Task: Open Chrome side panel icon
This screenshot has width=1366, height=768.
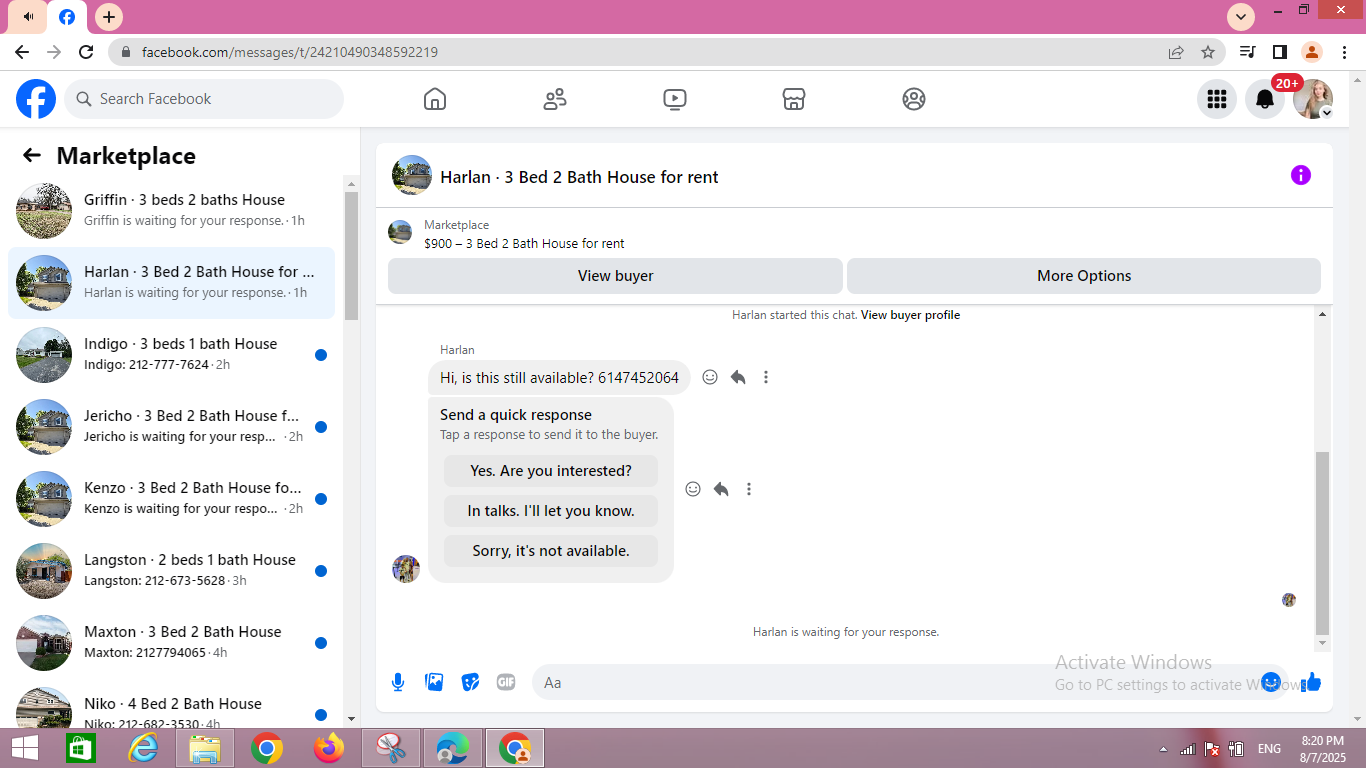Action: 1279,52
